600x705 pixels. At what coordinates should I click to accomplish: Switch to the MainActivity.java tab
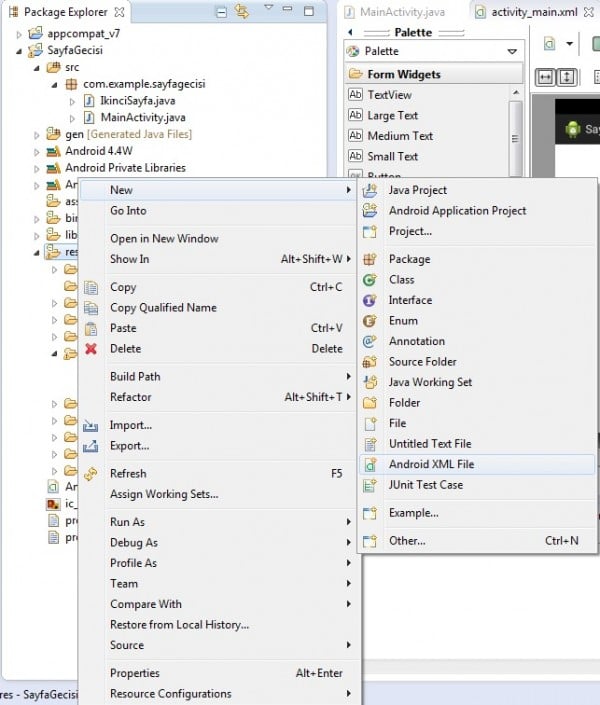click(396, 12)
